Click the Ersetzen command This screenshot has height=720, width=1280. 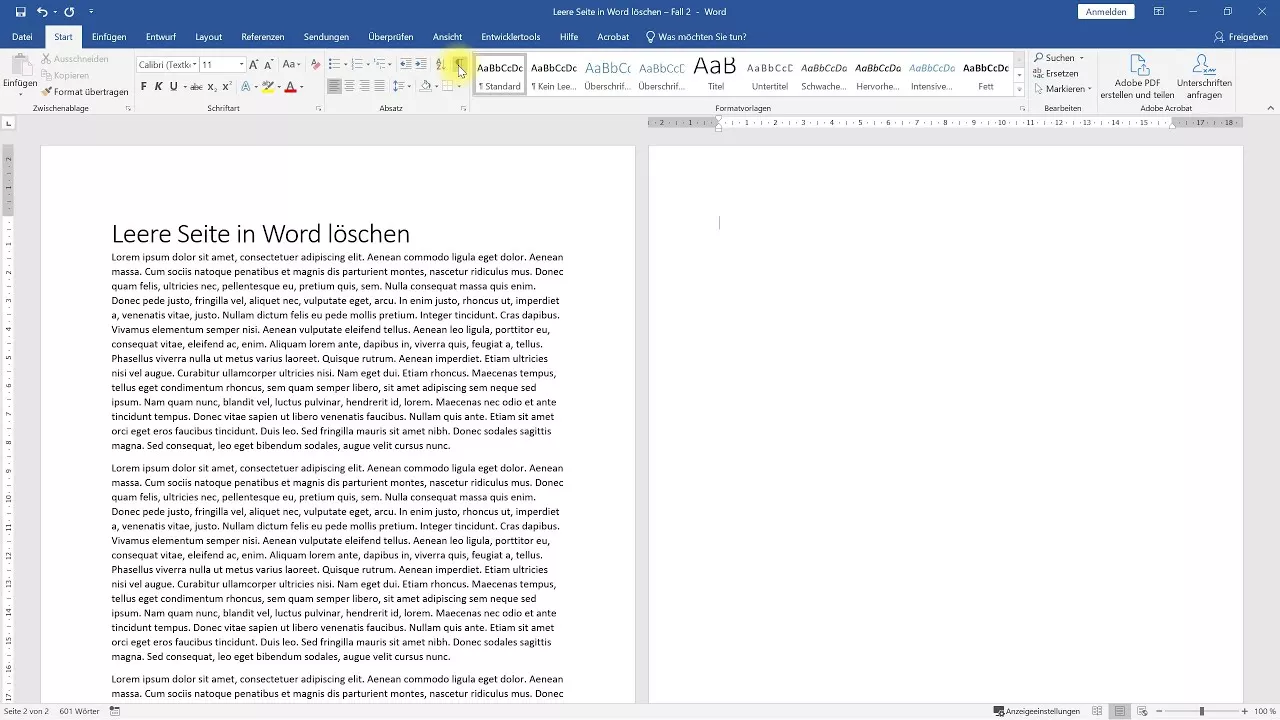coord(1059,73)
